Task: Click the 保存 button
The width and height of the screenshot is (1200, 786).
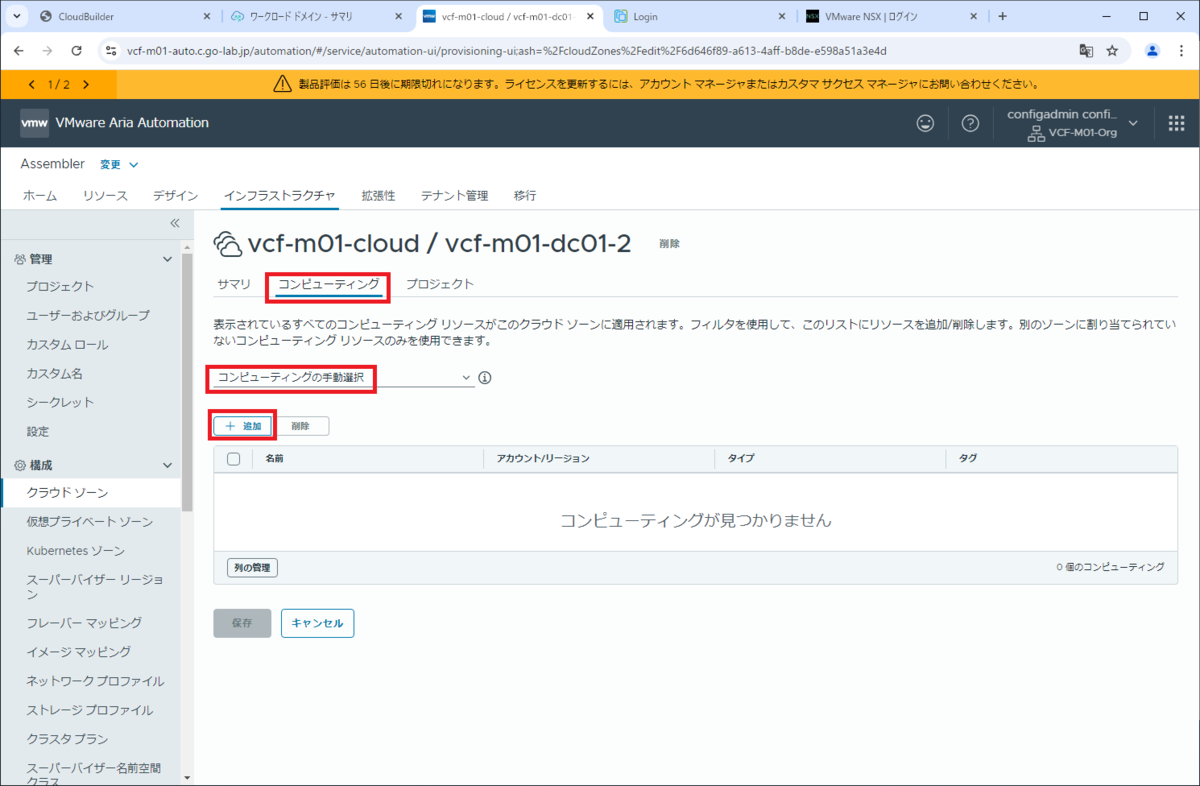Action: pyautogui.click(x=242, y=623)
